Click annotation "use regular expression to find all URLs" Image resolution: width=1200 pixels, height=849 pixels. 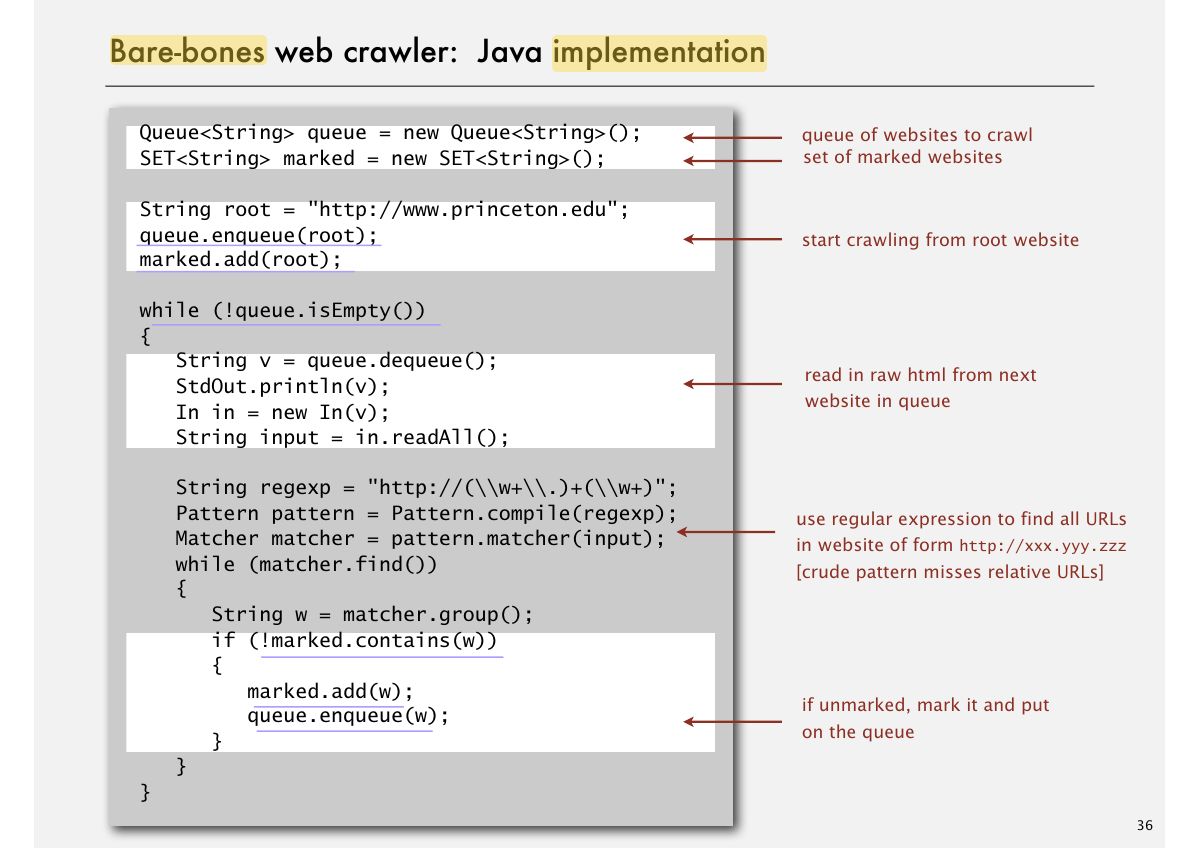click(961, 520)
